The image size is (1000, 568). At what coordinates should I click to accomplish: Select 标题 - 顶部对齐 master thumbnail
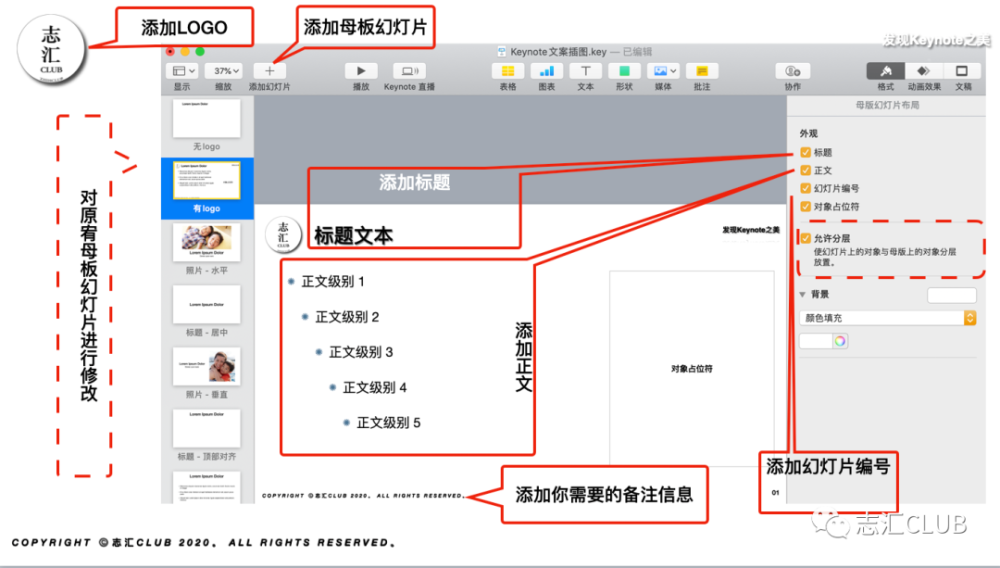[207, 428]
